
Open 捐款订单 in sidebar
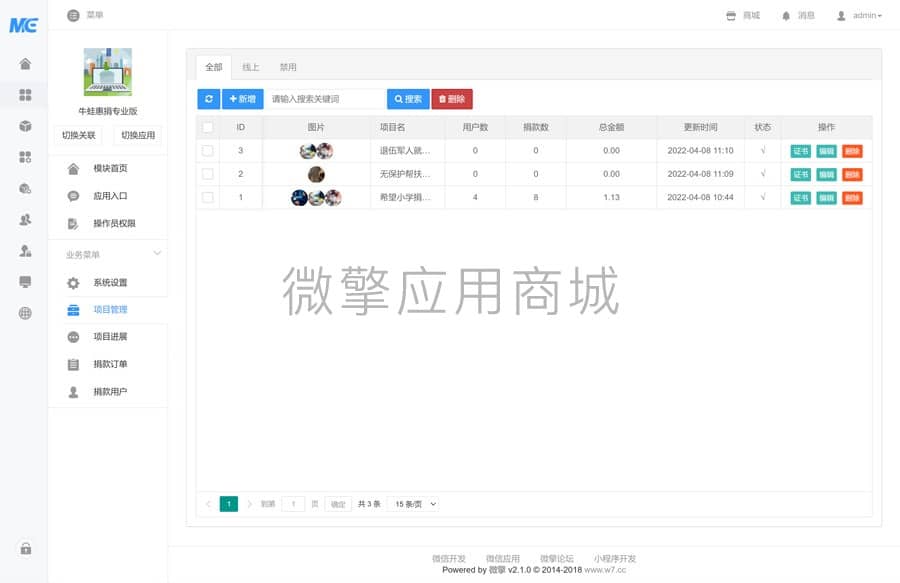[110, 364]
